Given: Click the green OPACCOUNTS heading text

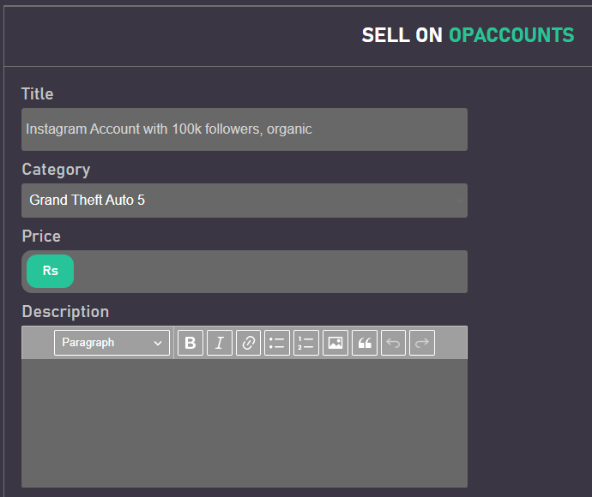Looking at the screenshot, I should point(512,35).
